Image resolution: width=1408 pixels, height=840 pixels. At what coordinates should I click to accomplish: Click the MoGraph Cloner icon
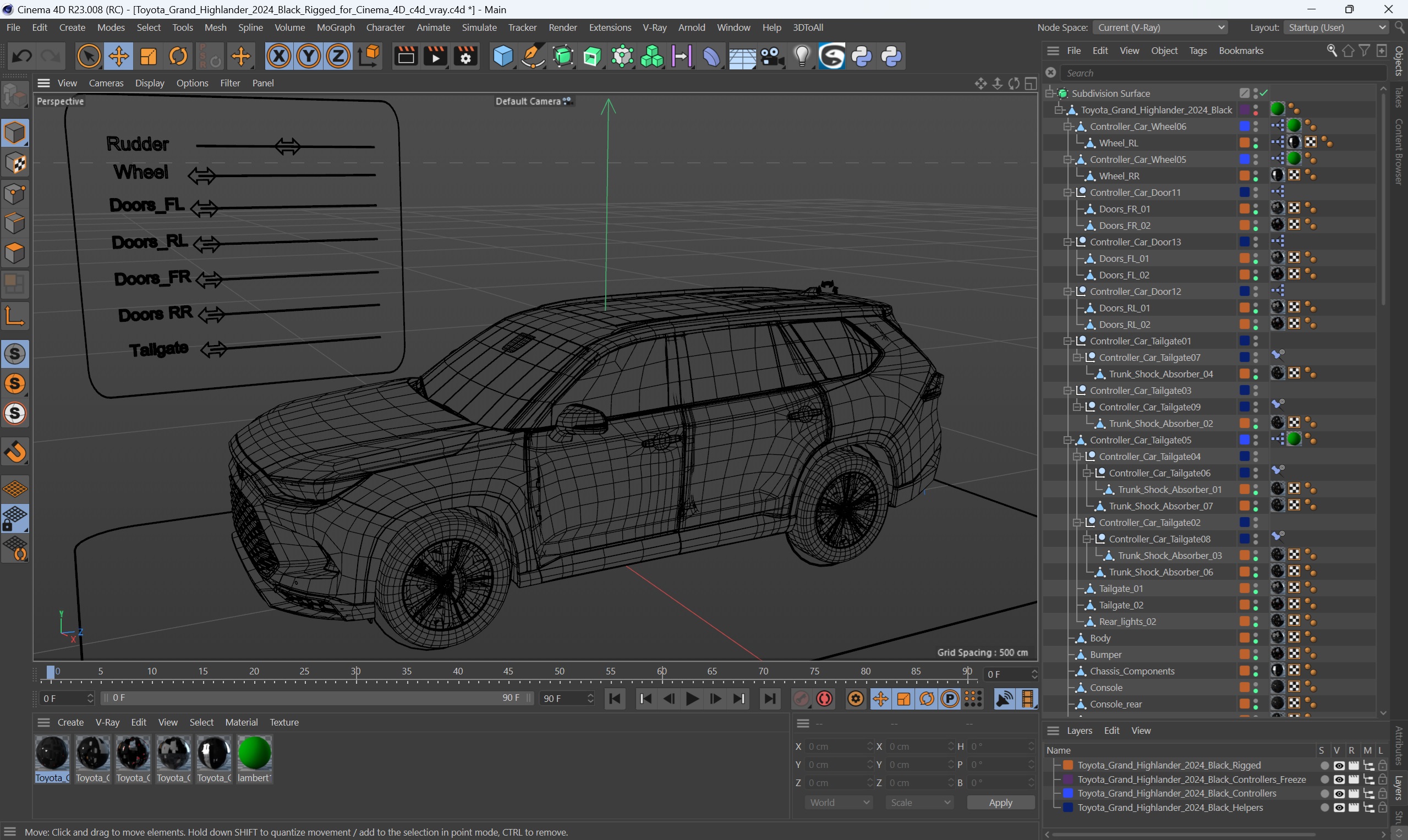click(x=651, y=56)
